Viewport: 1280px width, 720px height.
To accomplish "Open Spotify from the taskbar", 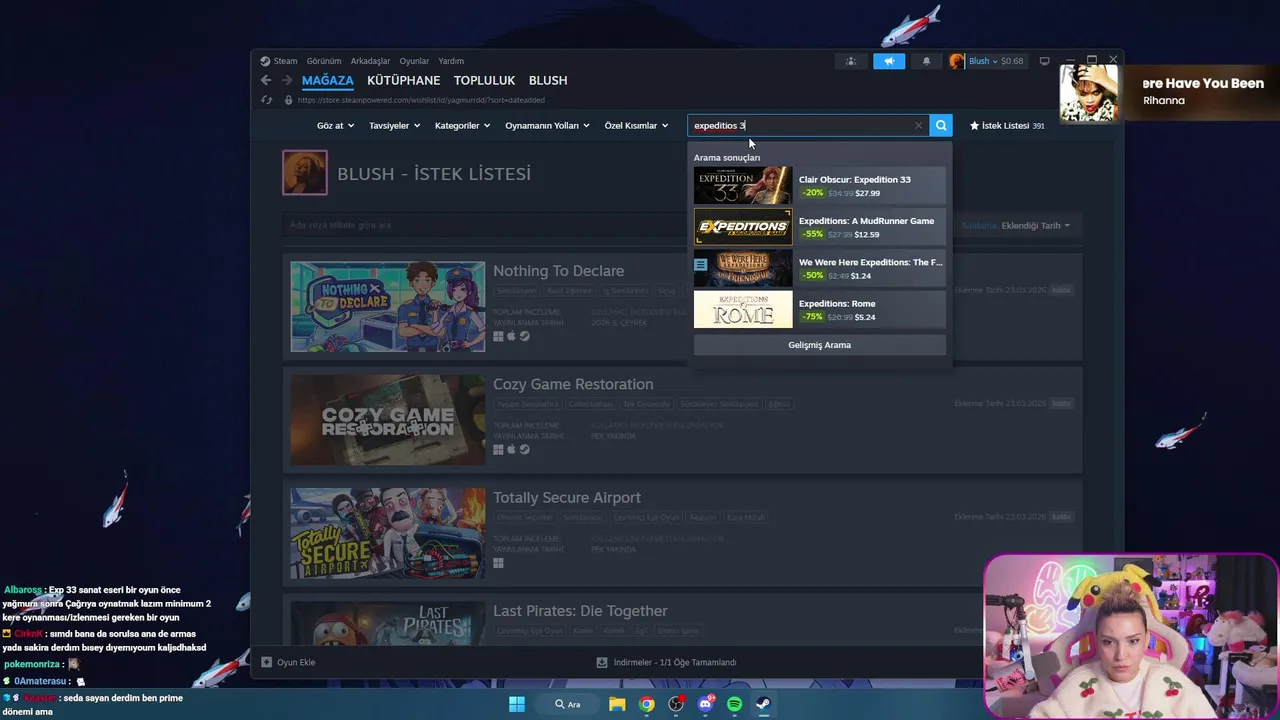I will tap(734, 704).
